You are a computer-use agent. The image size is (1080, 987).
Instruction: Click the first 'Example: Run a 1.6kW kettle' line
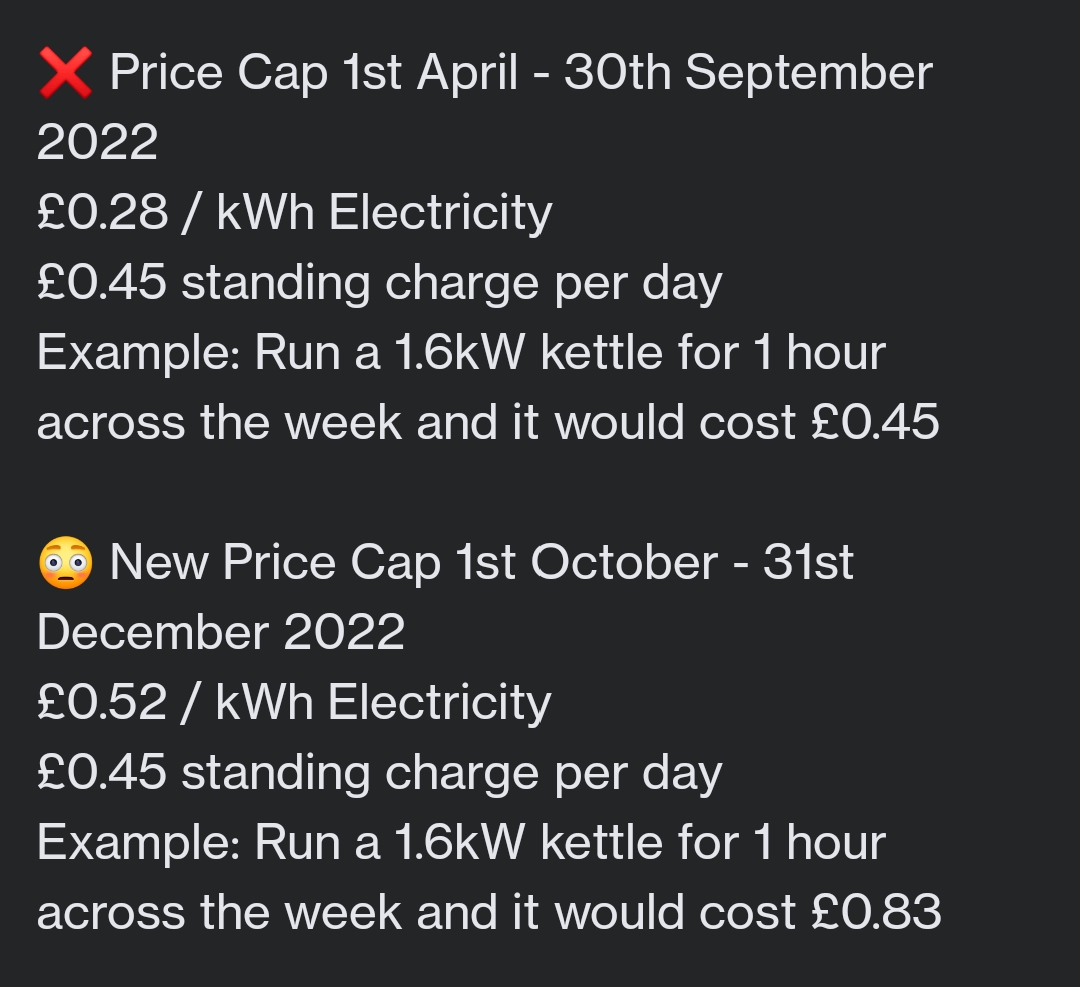click(x=461, y=353)
